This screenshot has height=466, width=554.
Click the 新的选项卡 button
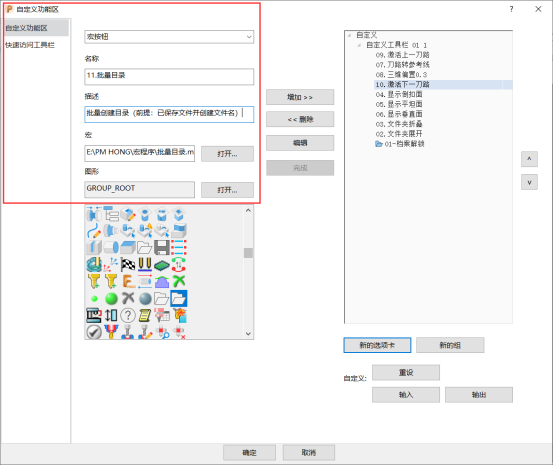click(377, 345)
